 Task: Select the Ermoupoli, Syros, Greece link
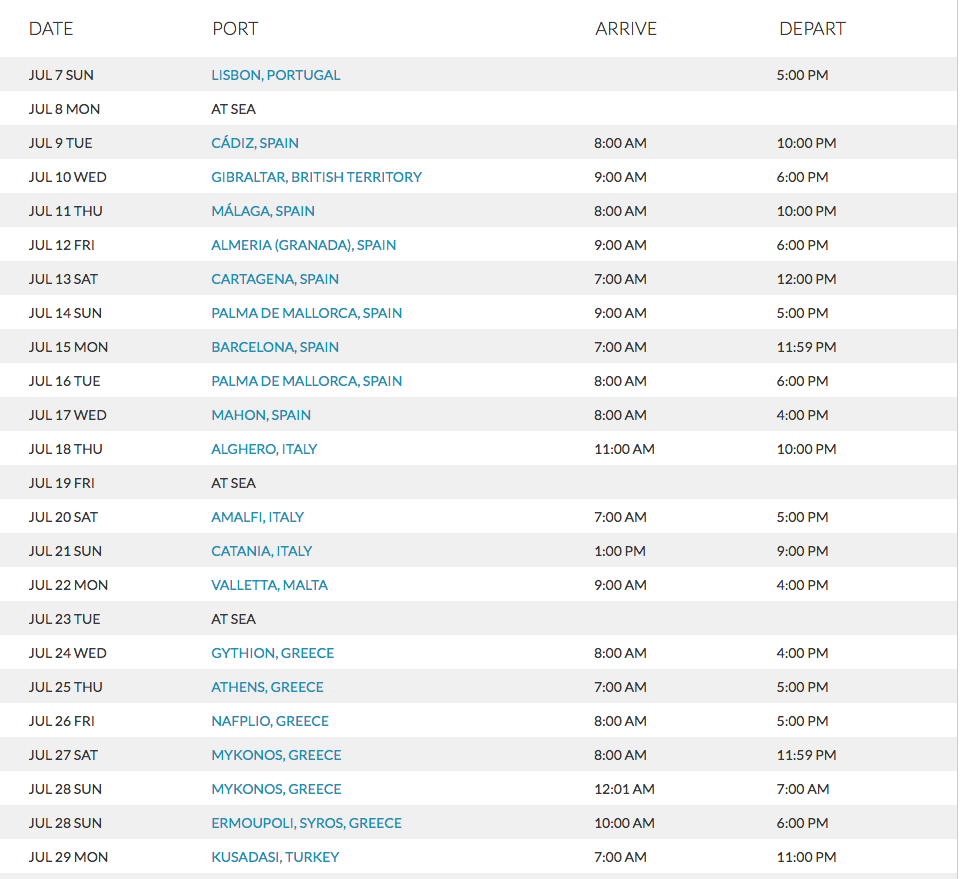[306, 823]
